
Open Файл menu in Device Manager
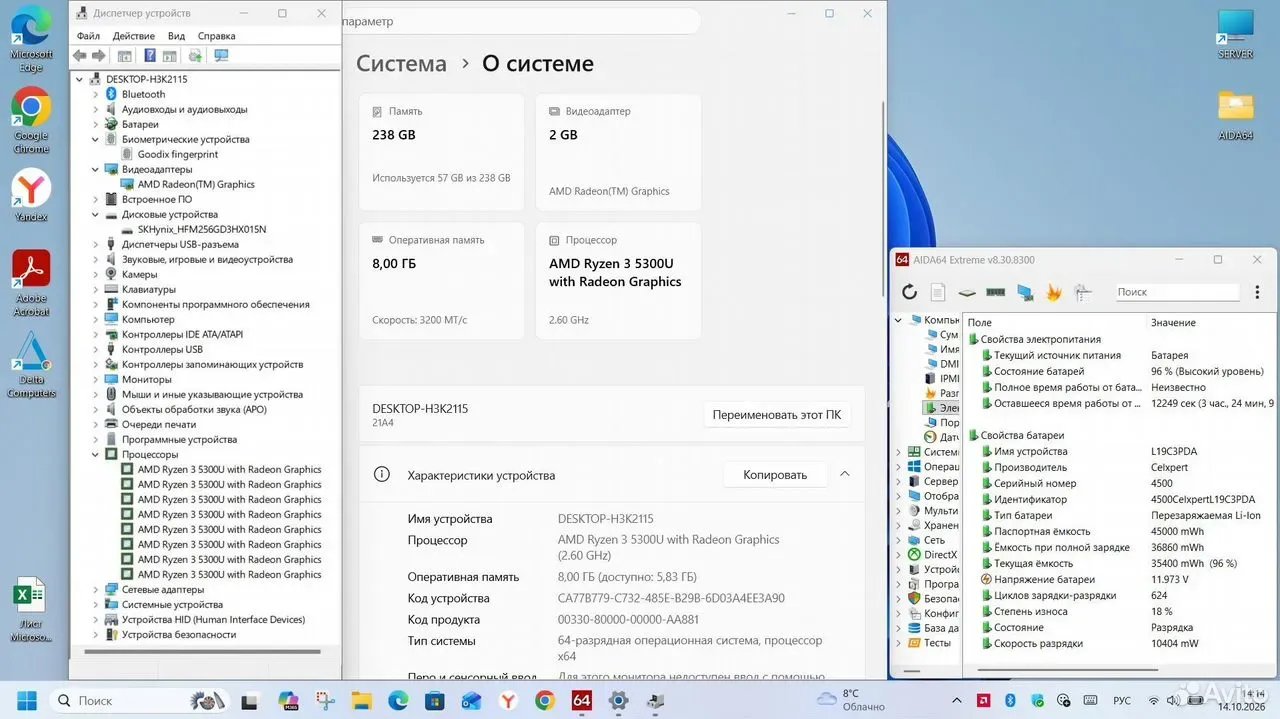click(88, 36)
